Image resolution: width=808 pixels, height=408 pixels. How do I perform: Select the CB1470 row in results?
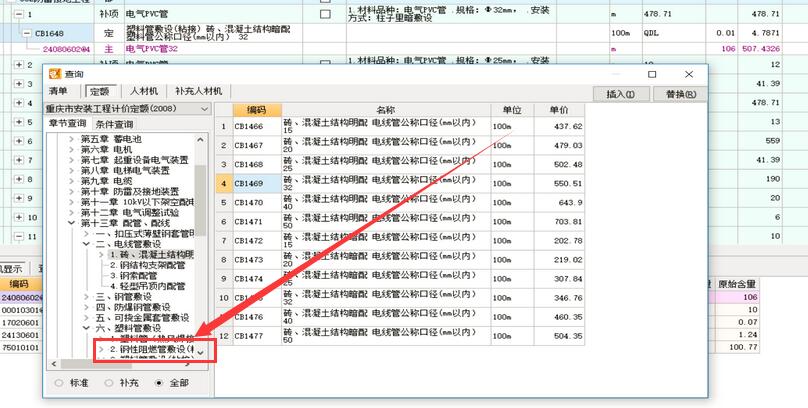coord(400,202)
